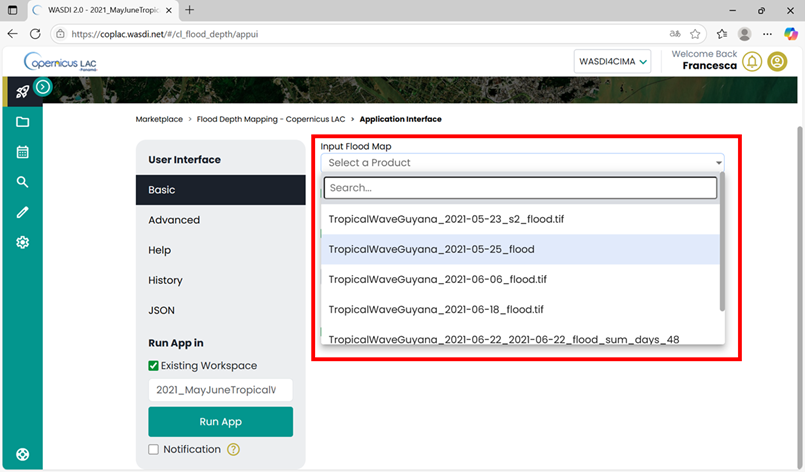Click the product Search field
805x472 pixels.
pyautogui.click(x=521, y=188)
